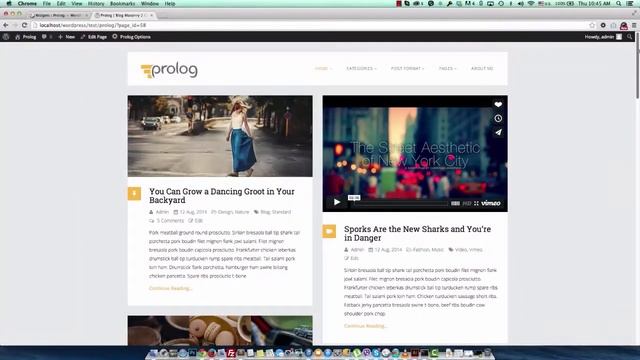
Task: Open the Window menu
Action: [150, 3]
